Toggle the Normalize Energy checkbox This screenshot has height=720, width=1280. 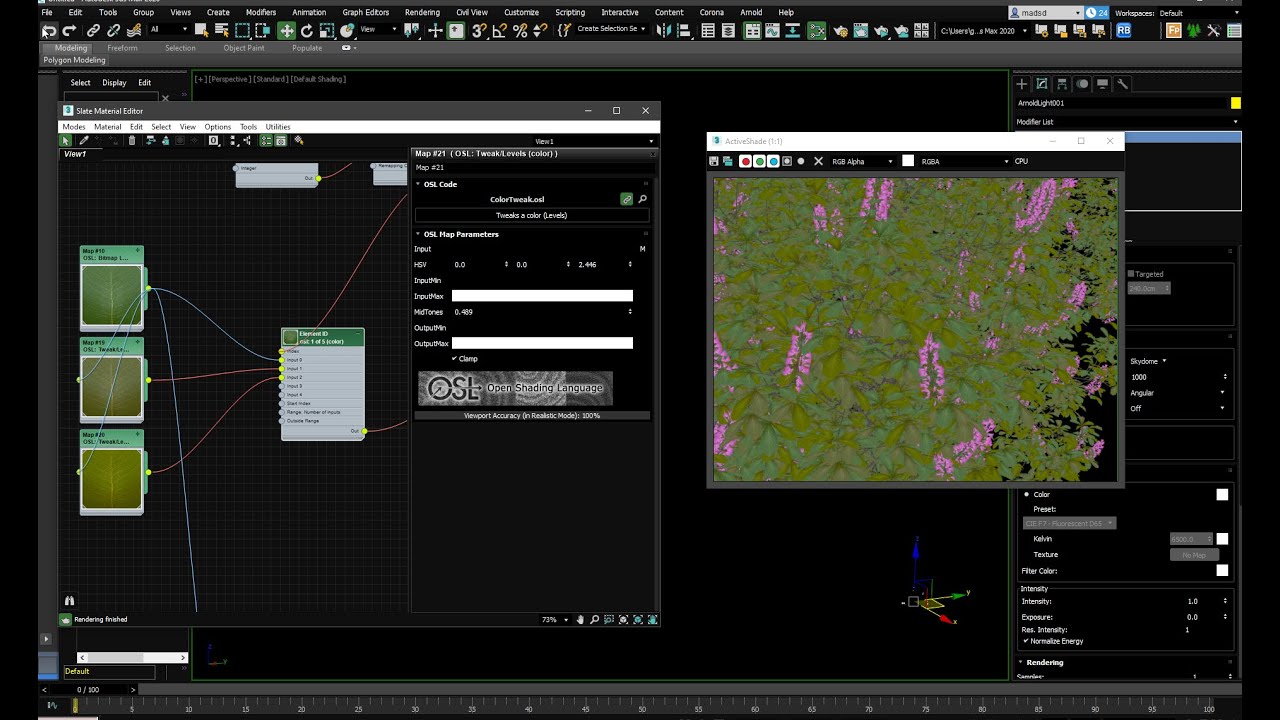(x=1026, y=641)
